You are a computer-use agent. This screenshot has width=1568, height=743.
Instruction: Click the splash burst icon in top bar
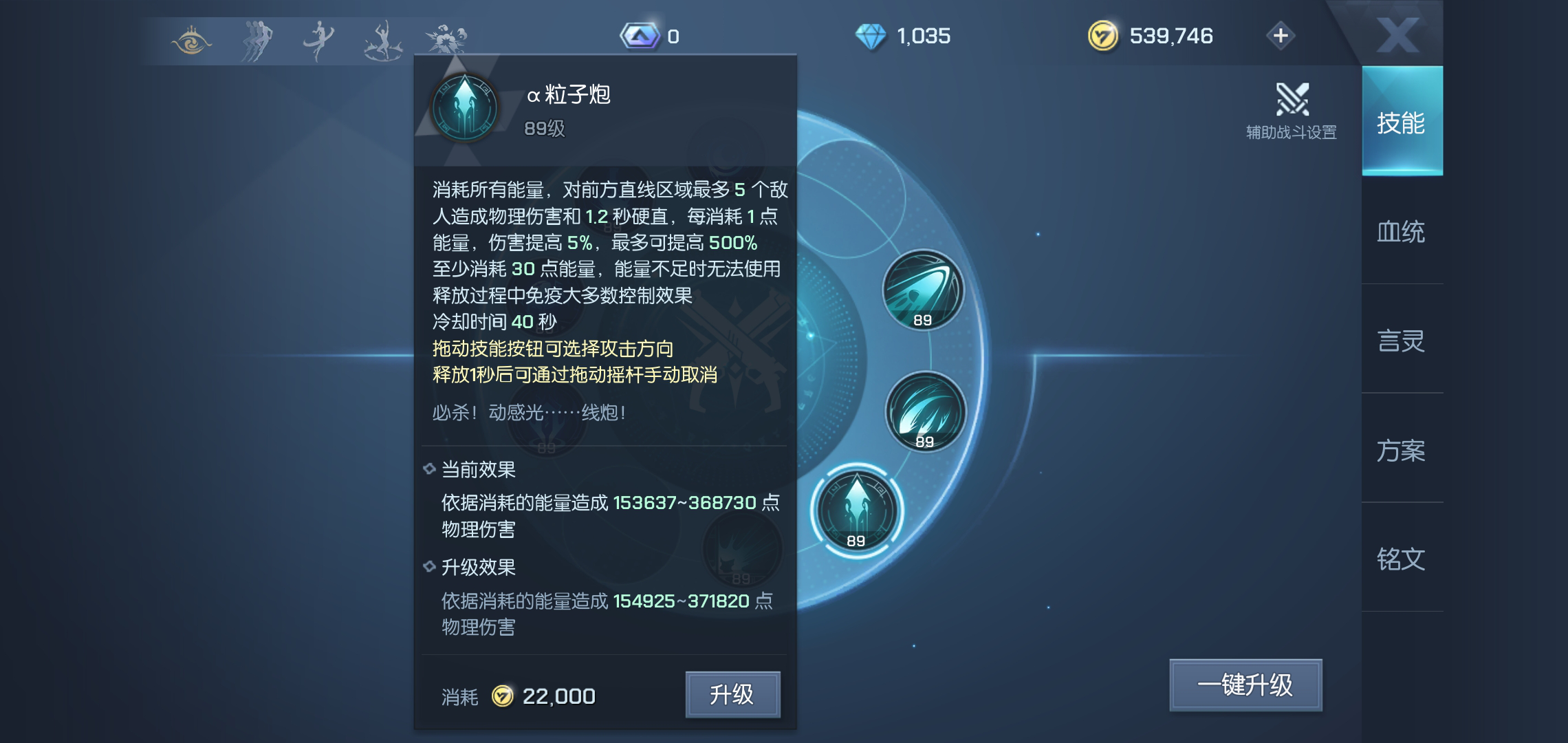coord(446,39)
